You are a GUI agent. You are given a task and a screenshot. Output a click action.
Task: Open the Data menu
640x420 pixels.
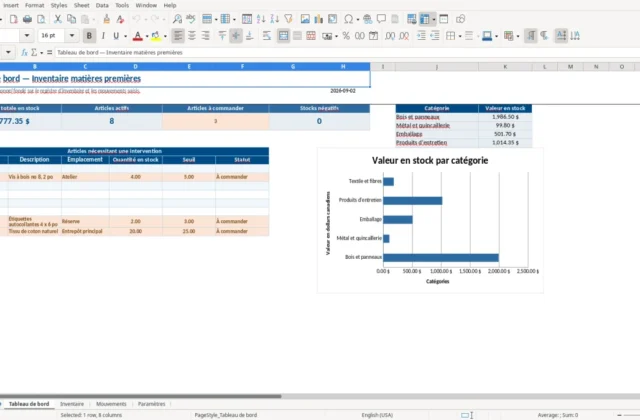point(102,5)
